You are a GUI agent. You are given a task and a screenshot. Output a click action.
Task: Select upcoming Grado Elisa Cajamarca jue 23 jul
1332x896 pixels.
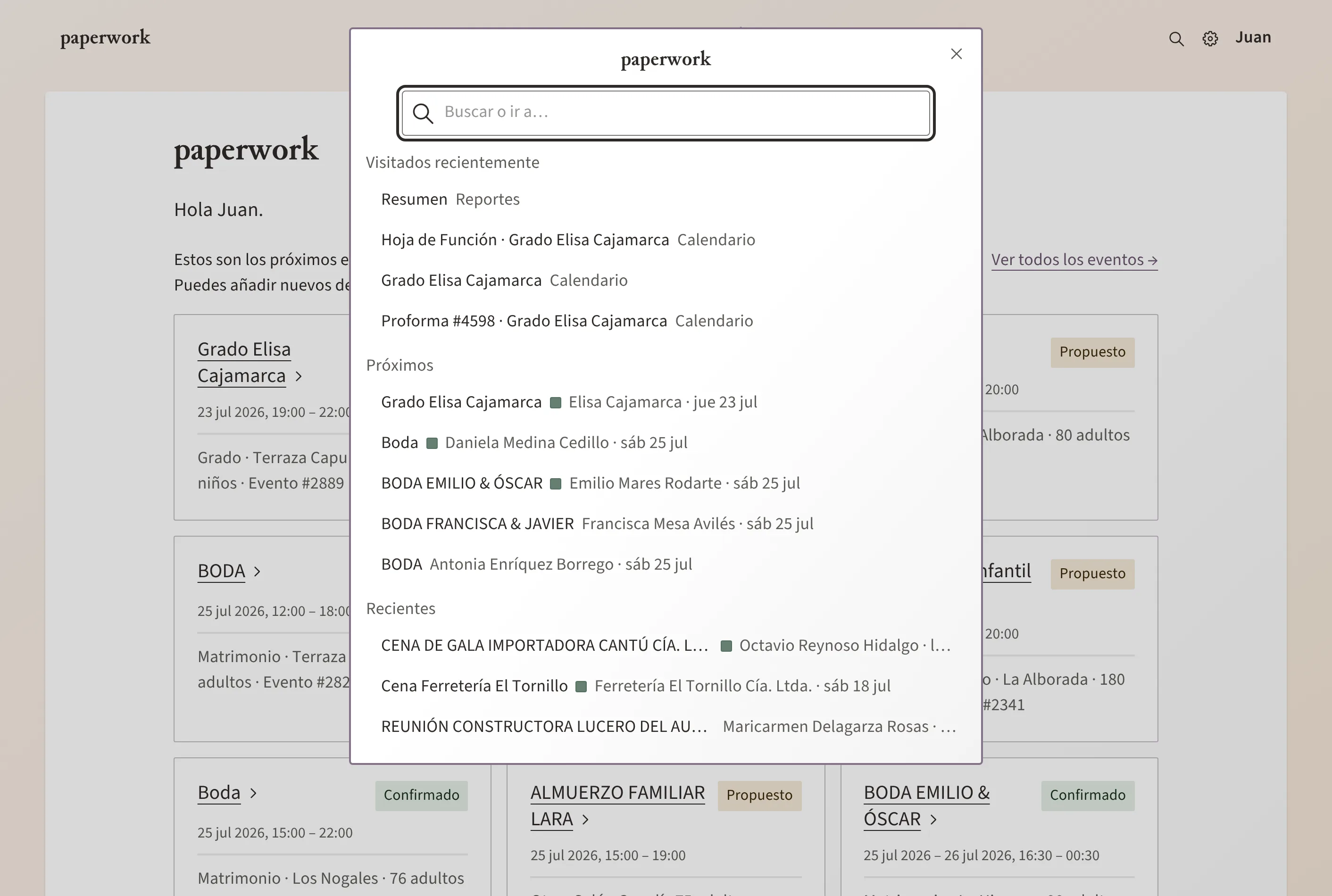(x=666, y=402)
